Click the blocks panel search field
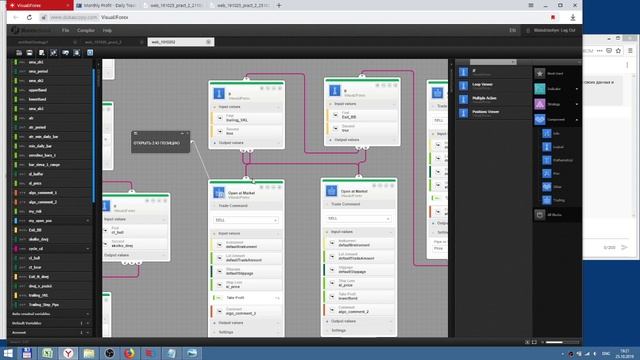 [493, 62]
